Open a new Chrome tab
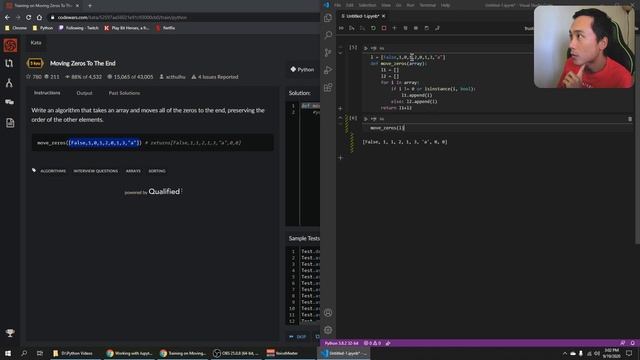Image resolution: width=640 pixels, height=360 pixels. coord(90,6)
